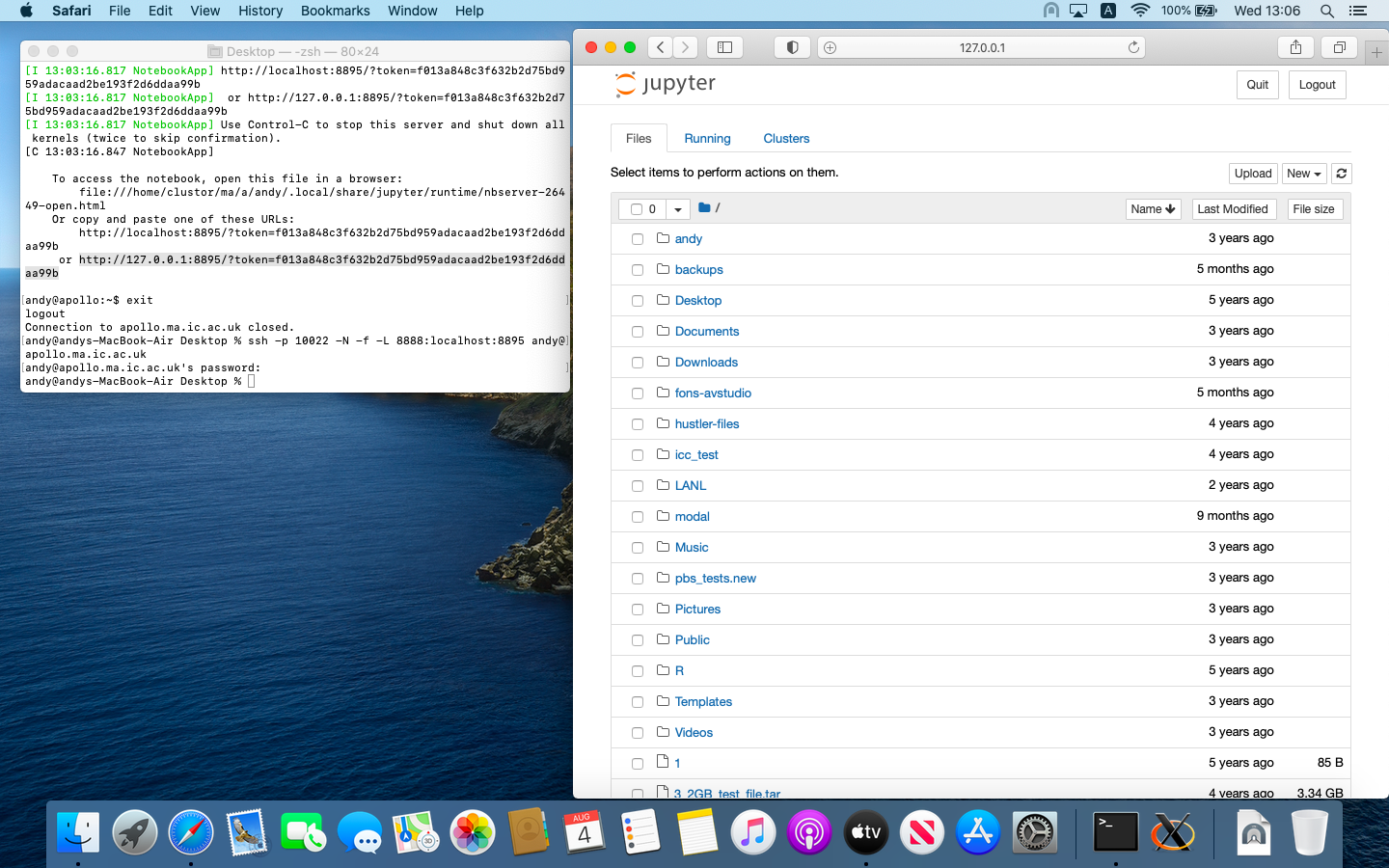Open Photos from the Dock

(473, 832)
